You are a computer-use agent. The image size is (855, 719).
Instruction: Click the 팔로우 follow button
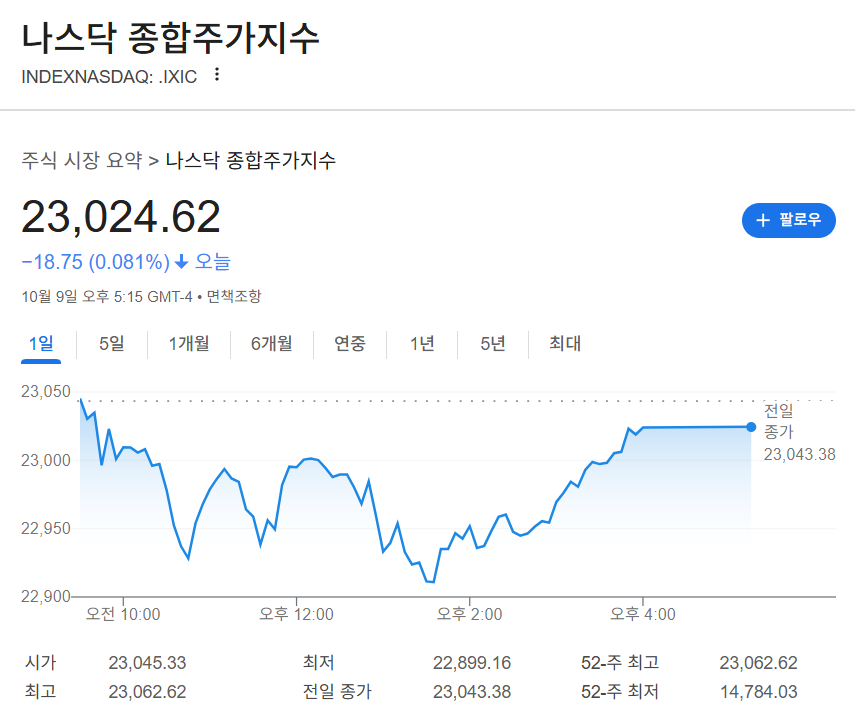coord(789,220)
